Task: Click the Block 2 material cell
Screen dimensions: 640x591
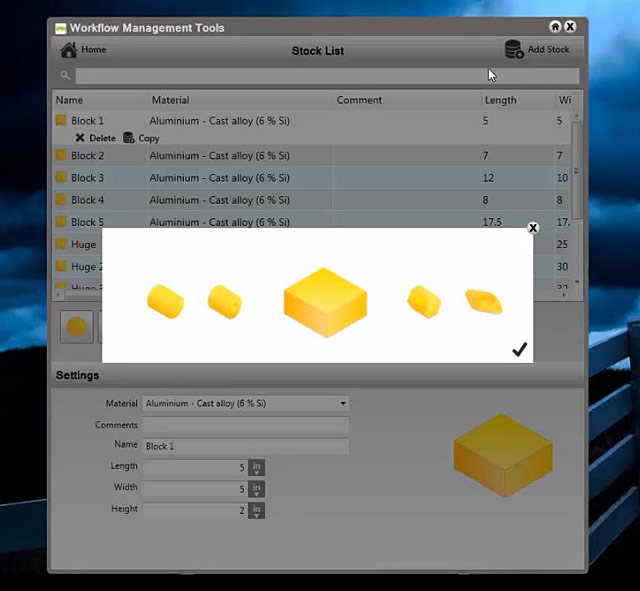Action: tap(220, 156)
